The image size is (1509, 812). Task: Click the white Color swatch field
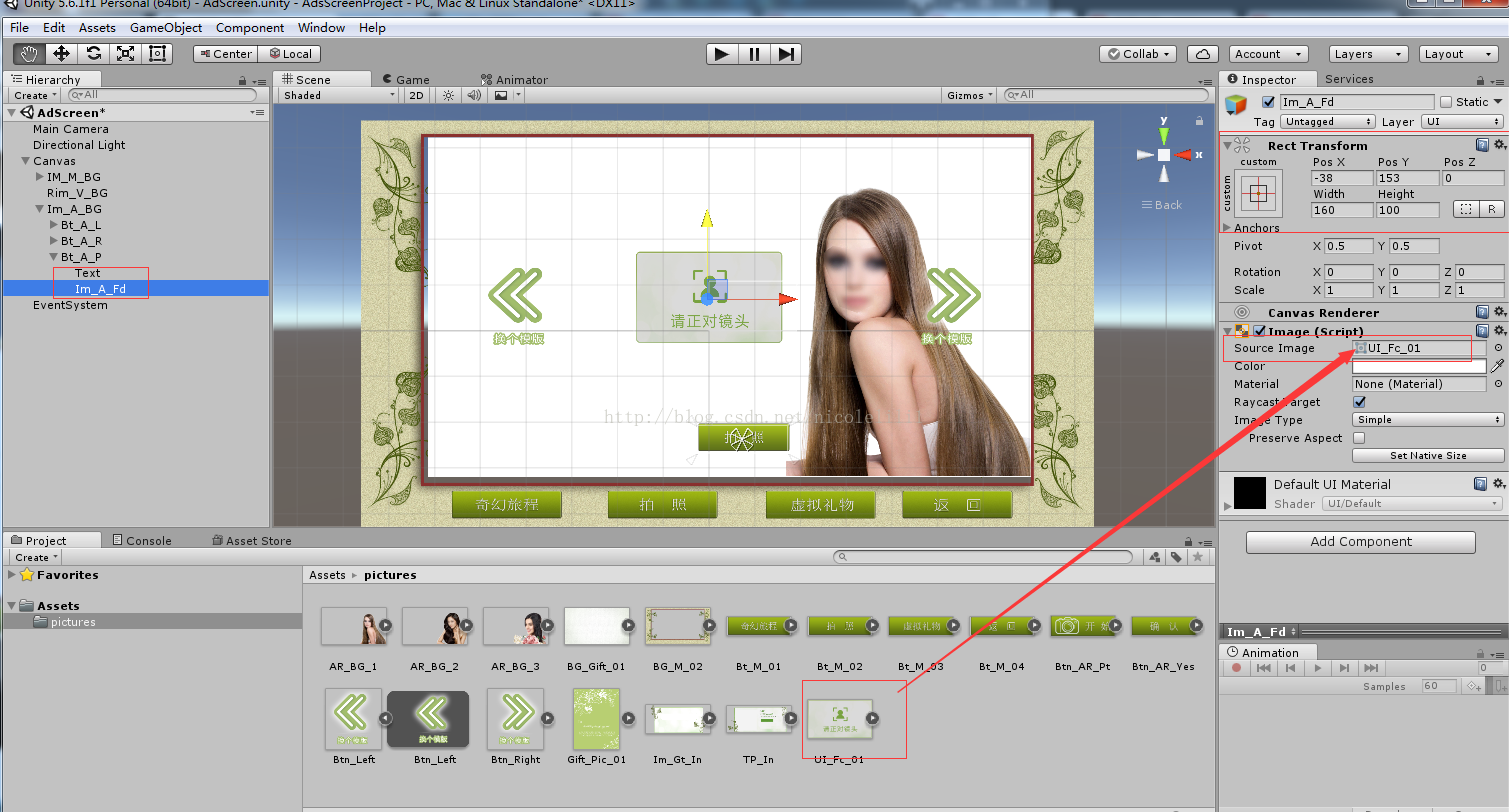pyautogui.click(x=1420, y=366)
